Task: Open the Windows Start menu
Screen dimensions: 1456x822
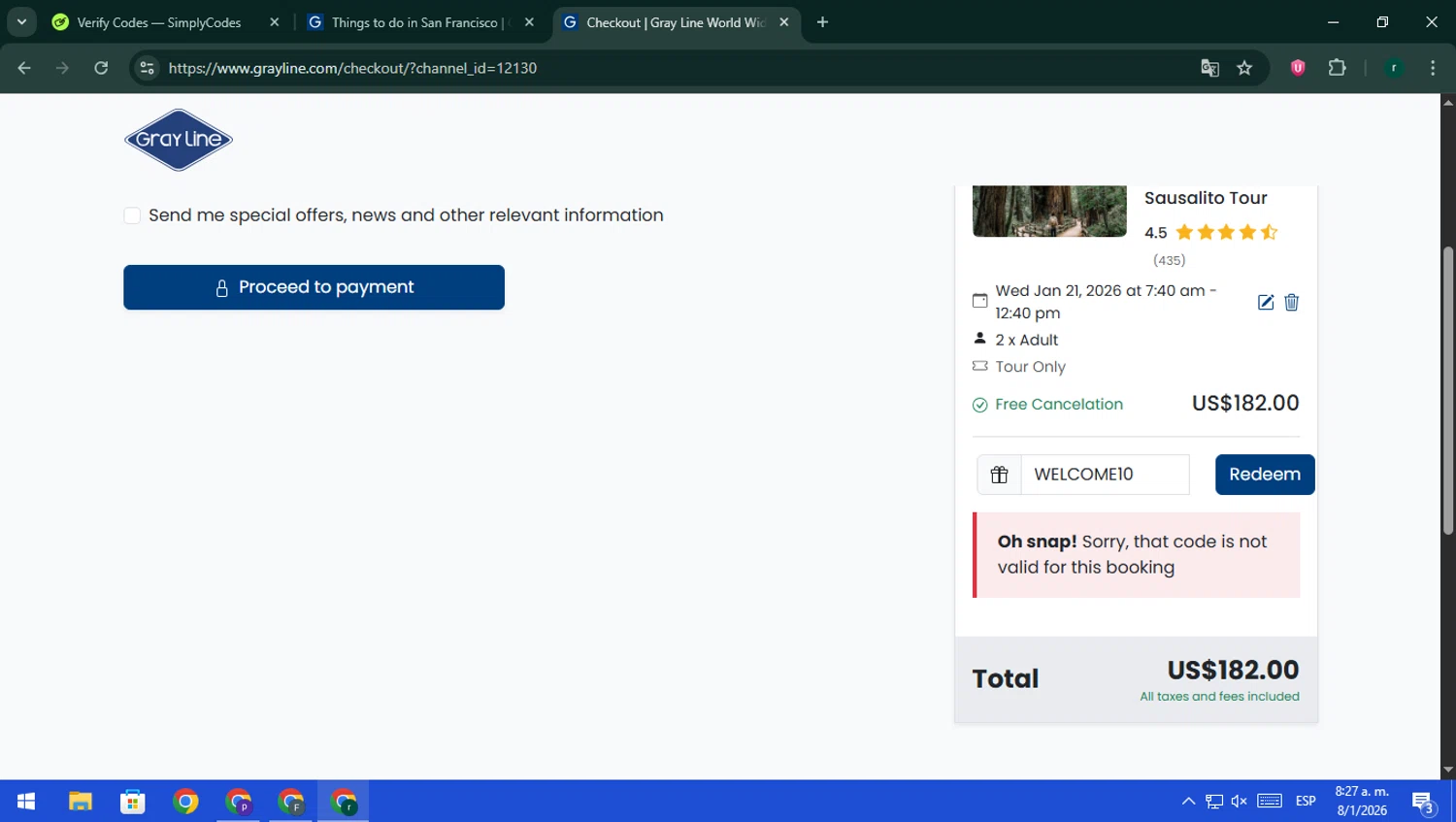Action: (26, 801)
